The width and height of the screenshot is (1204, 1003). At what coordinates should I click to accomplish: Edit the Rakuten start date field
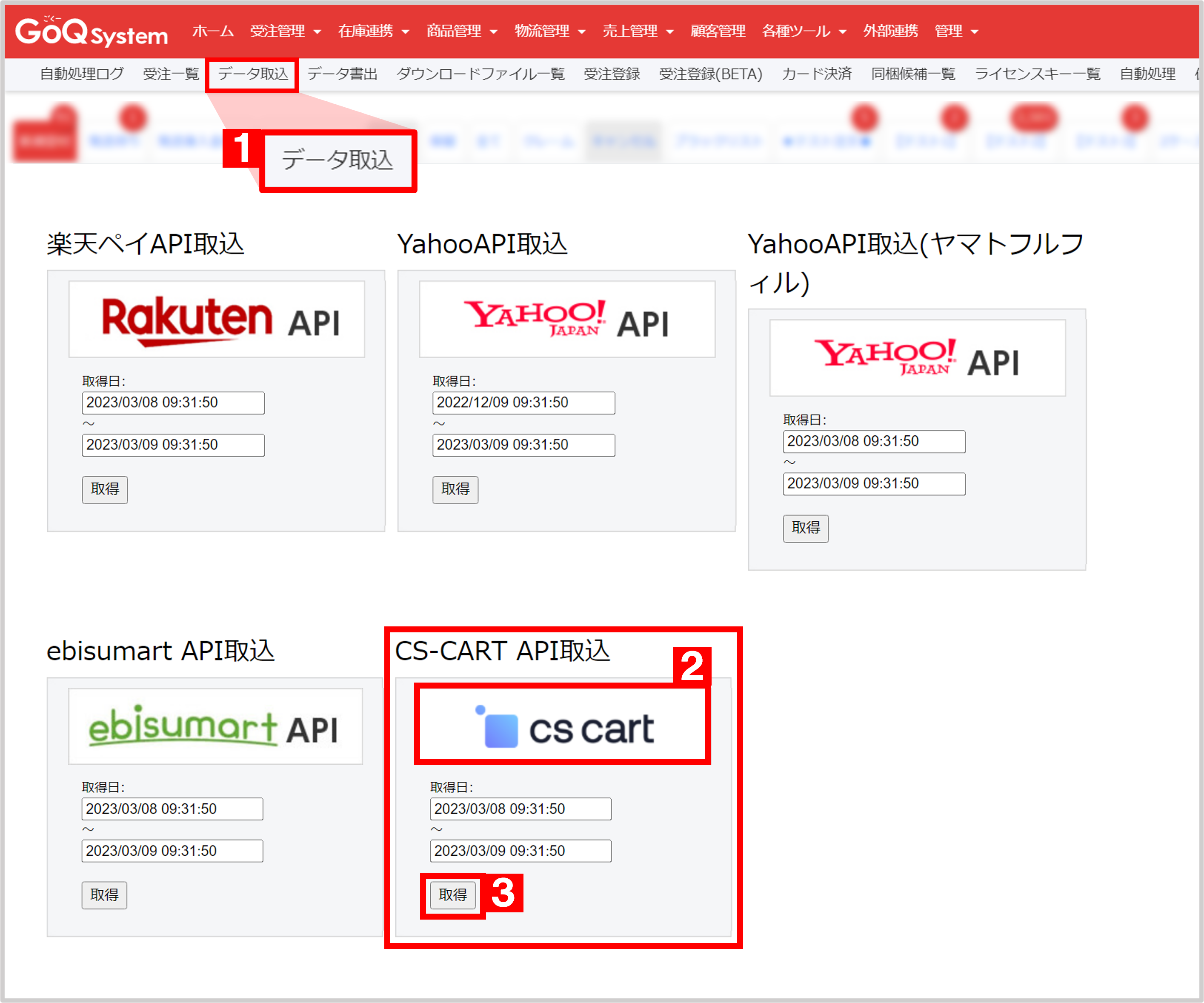tap(173, 403)
